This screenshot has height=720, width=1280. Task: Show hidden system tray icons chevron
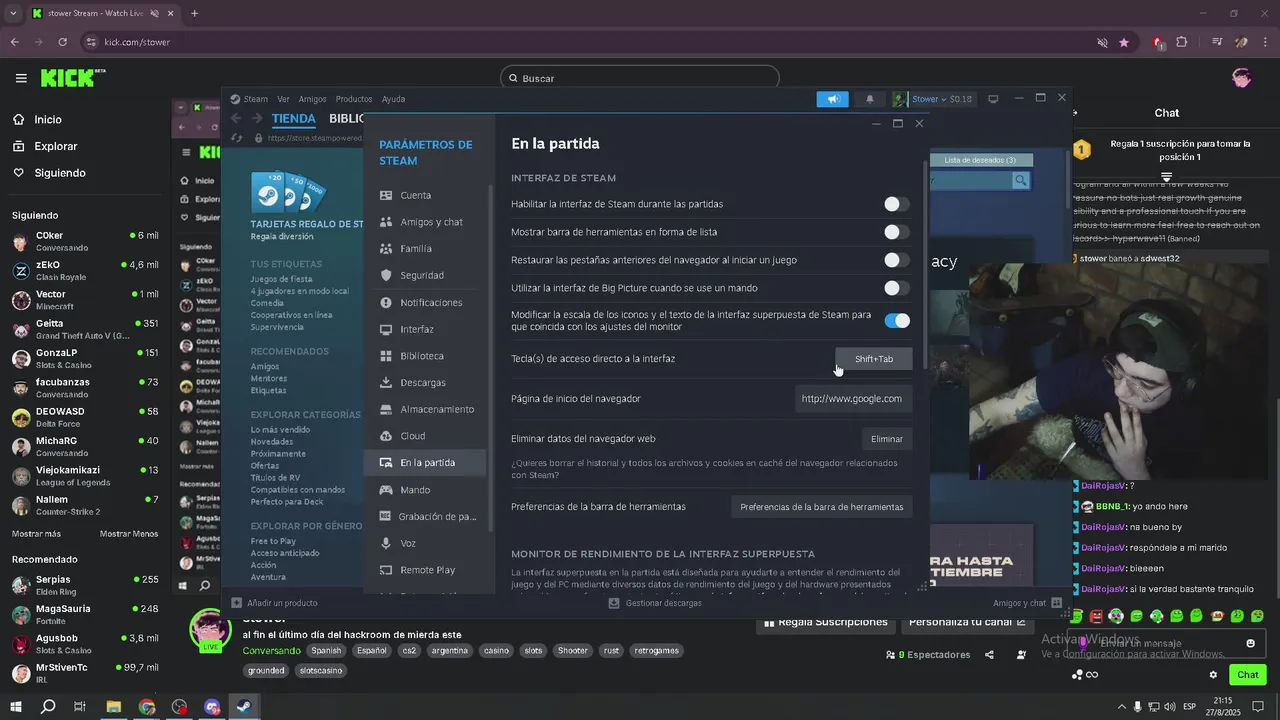[1121, 707]
